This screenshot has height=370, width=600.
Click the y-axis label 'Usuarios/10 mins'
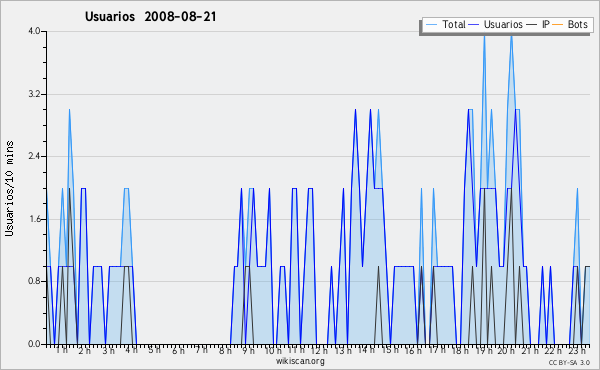[x=9, y=188]
